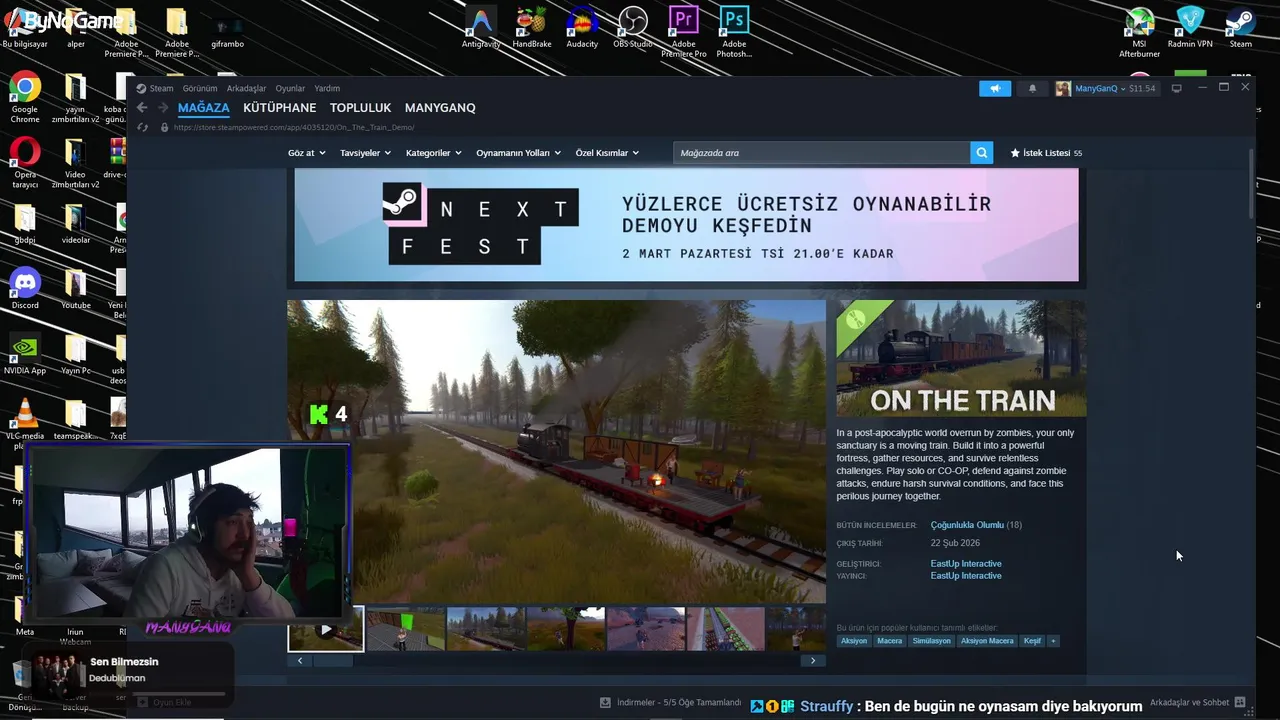This screenshot has width=1280, height=720.
Task: Play the trailer video thumbnail
Action: pyautogui.click(x=325, y=629)
